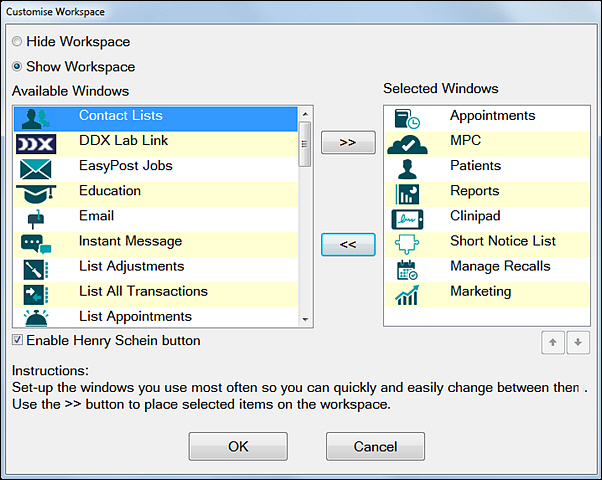Click the Marketing growth chart icon

point(407,295)
